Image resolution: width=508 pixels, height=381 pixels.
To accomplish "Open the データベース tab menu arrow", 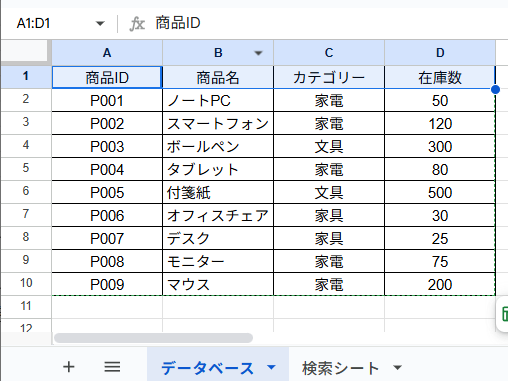I will coord(272,367).
